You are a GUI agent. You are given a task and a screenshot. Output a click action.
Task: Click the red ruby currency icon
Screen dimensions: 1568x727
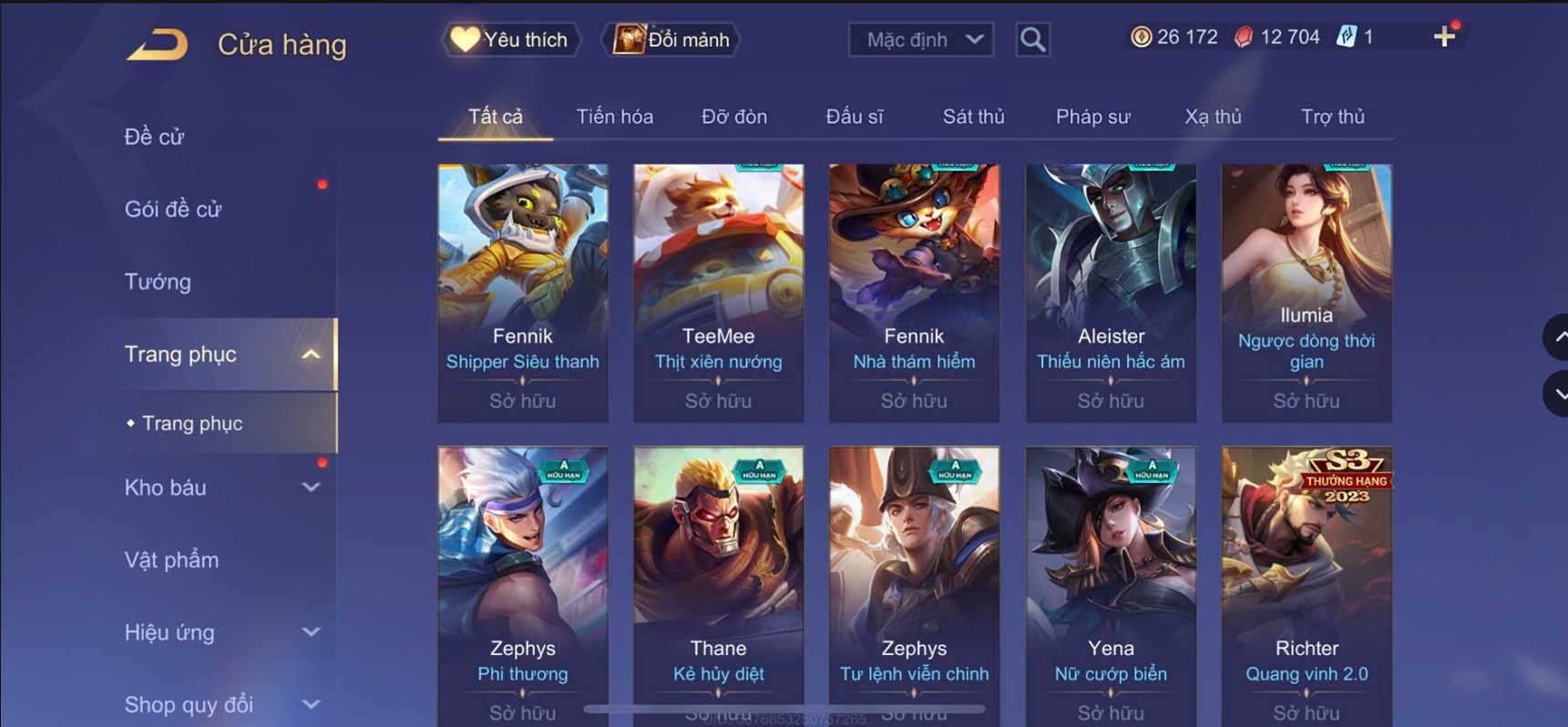pos(1244,36)
